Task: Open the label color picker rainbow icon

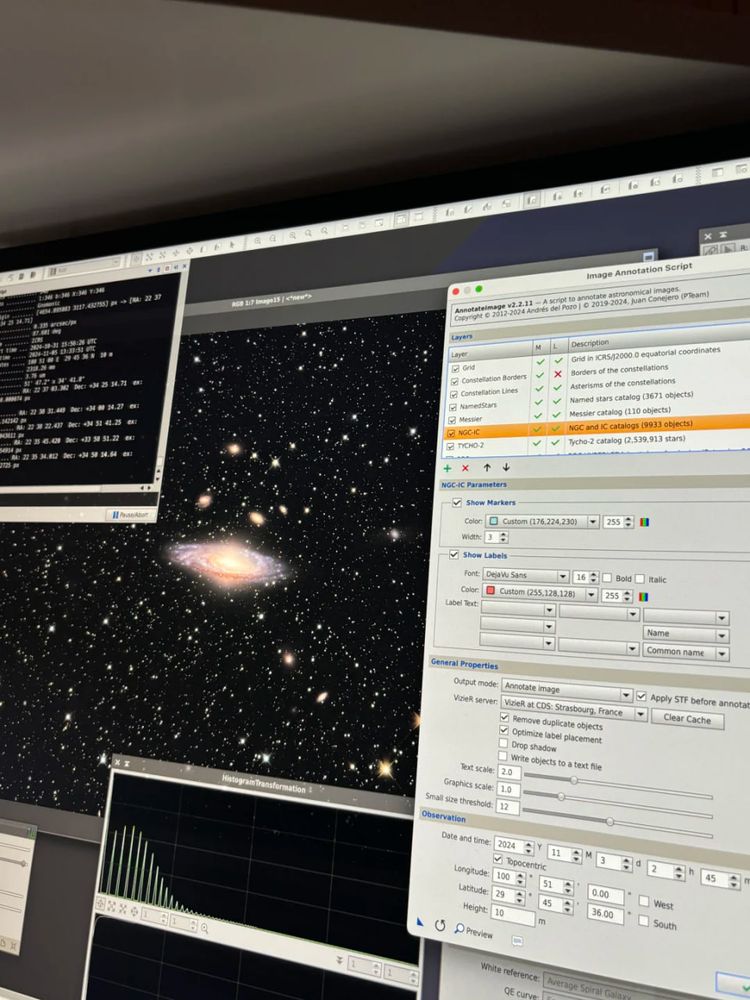Action: tap(644, 597)
